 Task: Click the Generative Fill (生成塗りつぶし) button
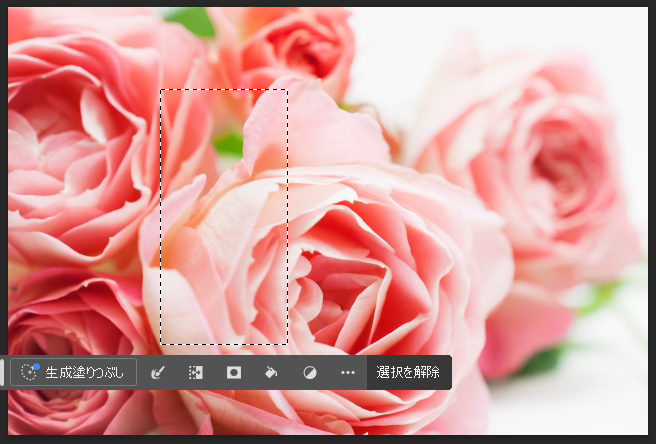(x=73, y=373)
